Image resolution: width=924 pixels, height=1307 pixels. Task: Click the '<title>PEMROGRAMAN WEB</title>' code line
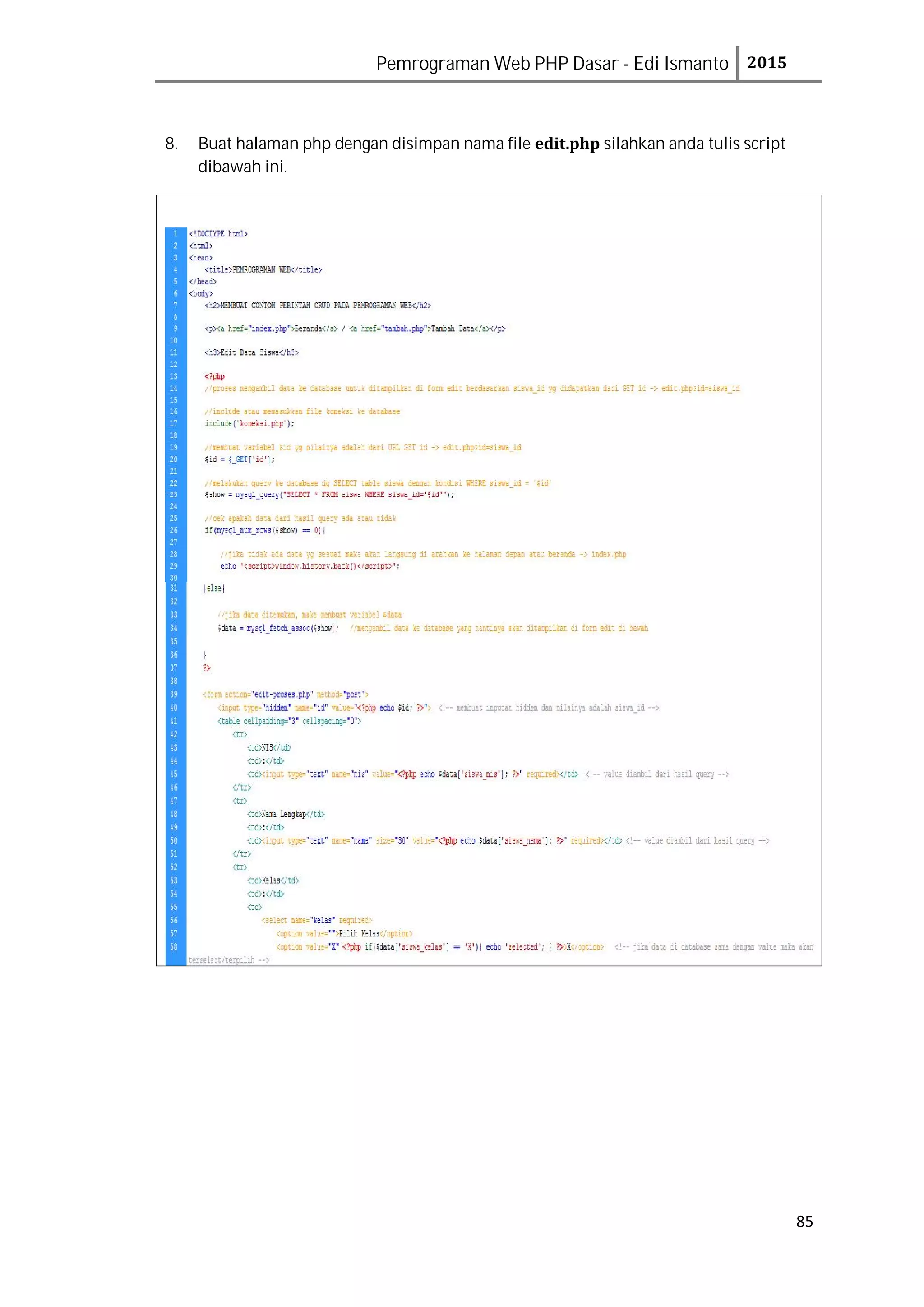[263, 270]
